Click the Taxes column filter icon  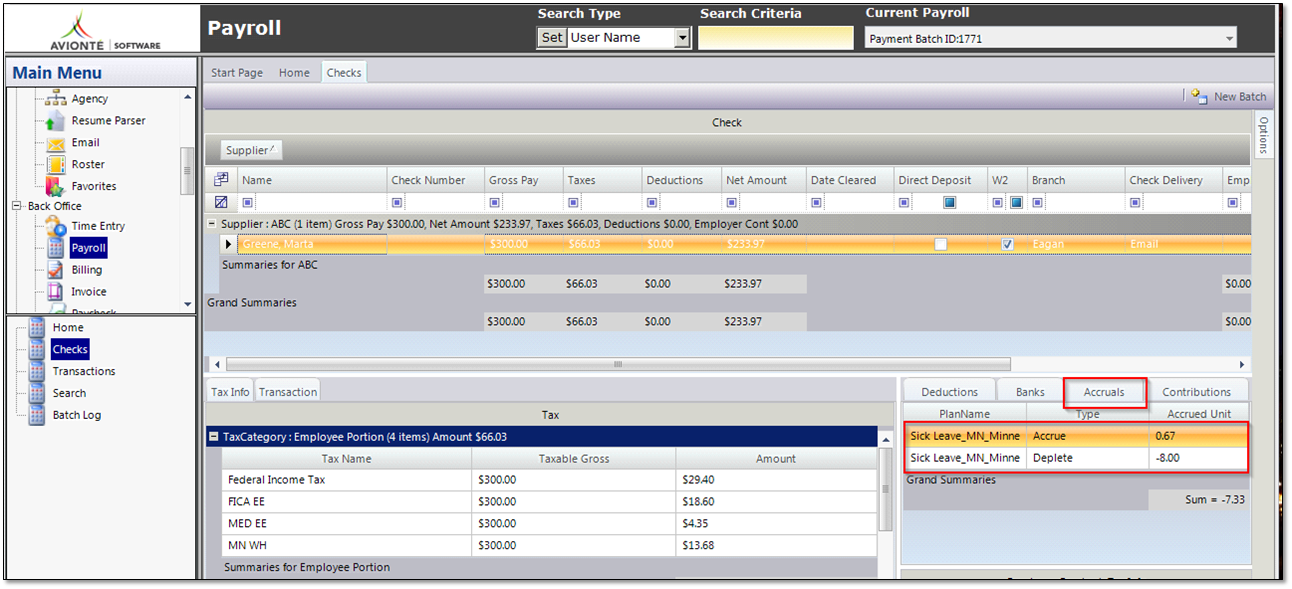tap(572, 202)
